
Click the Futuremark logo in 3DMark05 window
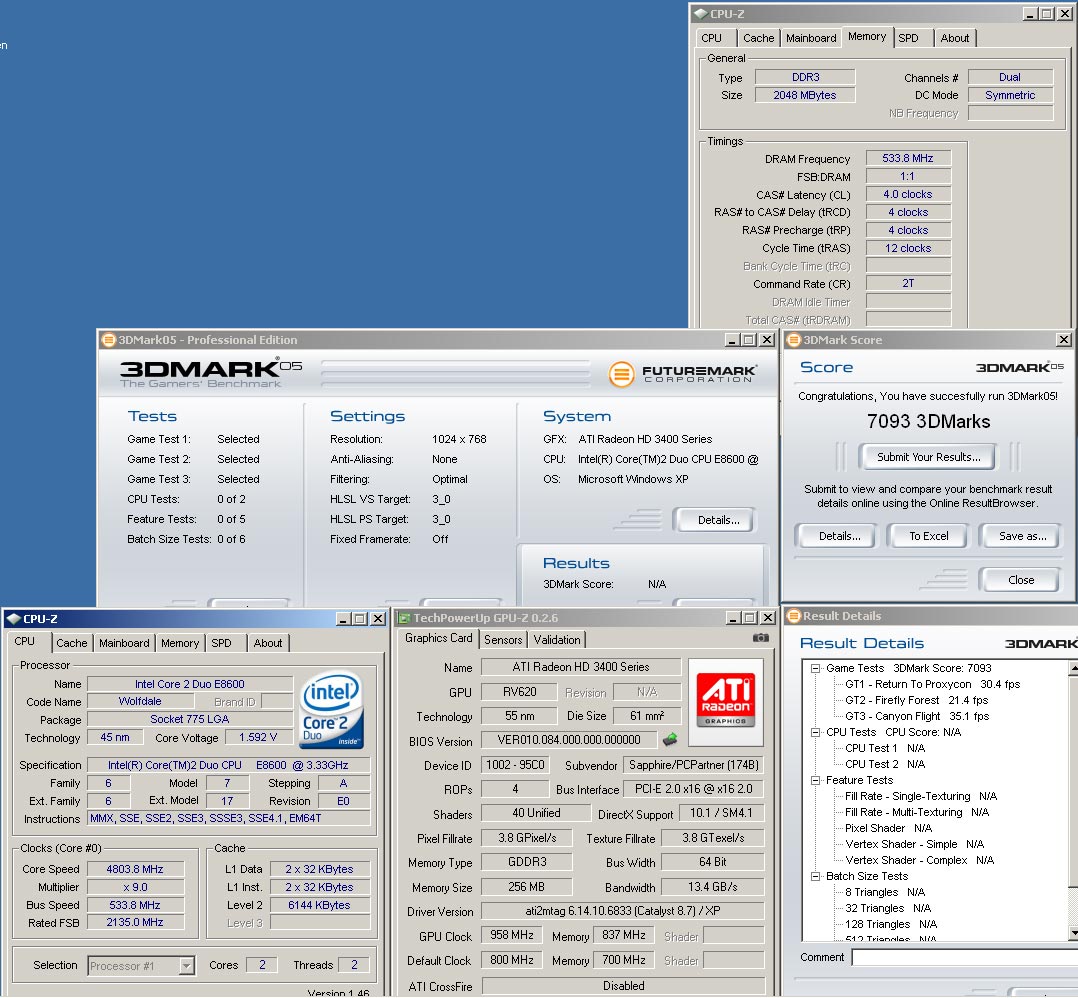(683, 373)
